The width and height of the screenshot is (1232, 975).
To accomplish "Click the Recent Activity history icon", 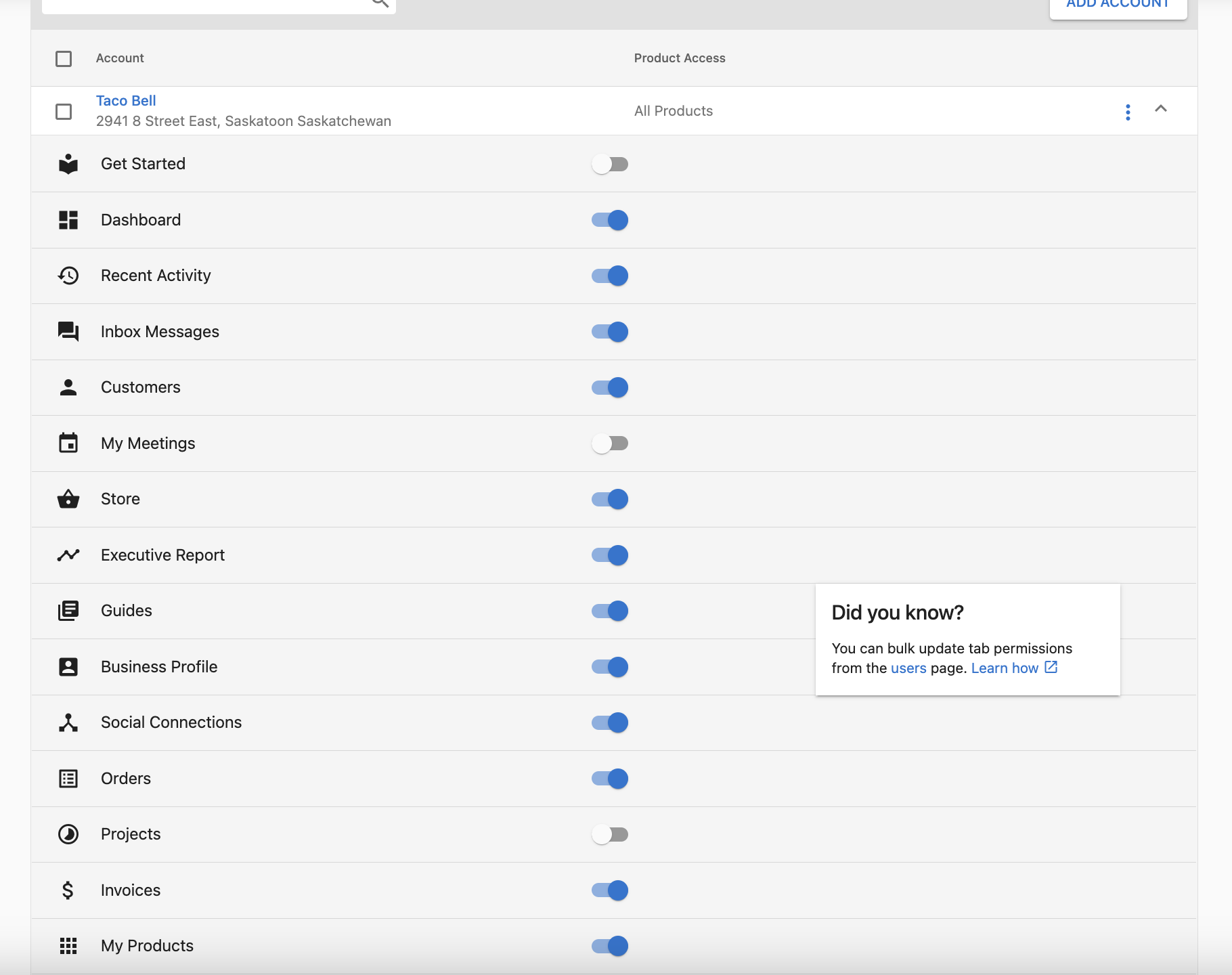I will tap(68, 276).
